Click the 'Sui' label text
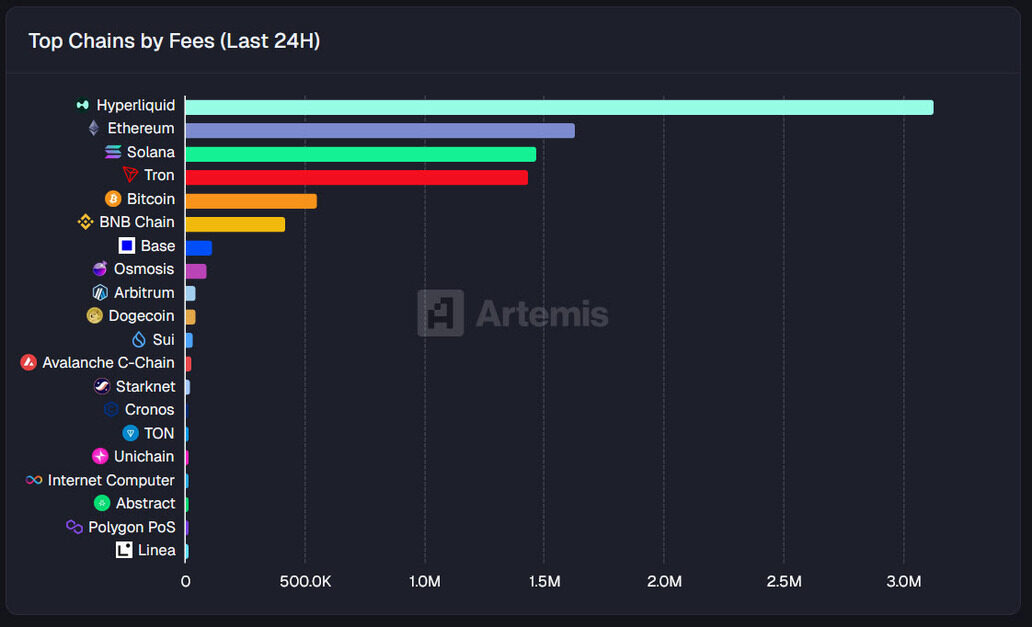 tap(163, 339)
